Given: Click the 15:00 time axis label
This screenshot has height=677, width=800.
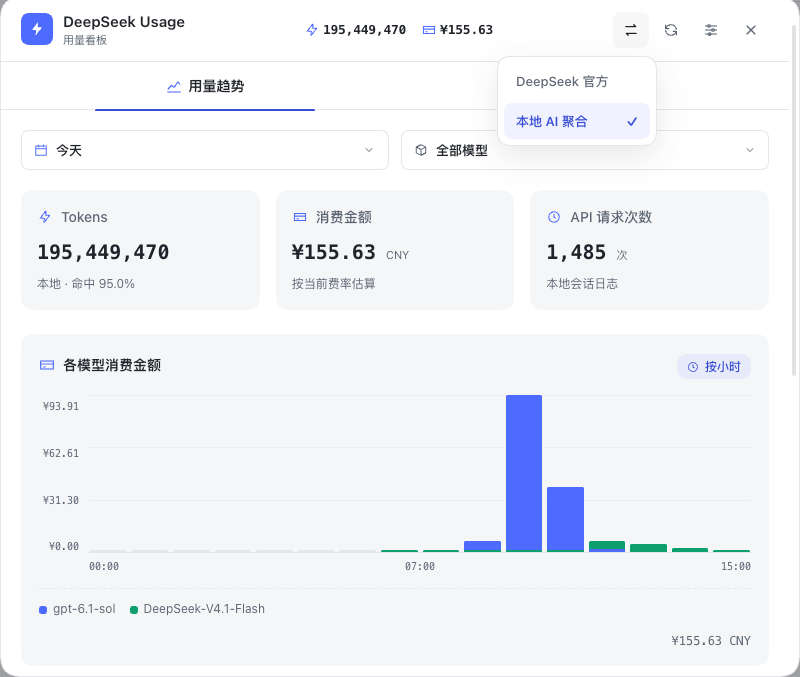Looking at the screenshot, I should coord(736,566).
